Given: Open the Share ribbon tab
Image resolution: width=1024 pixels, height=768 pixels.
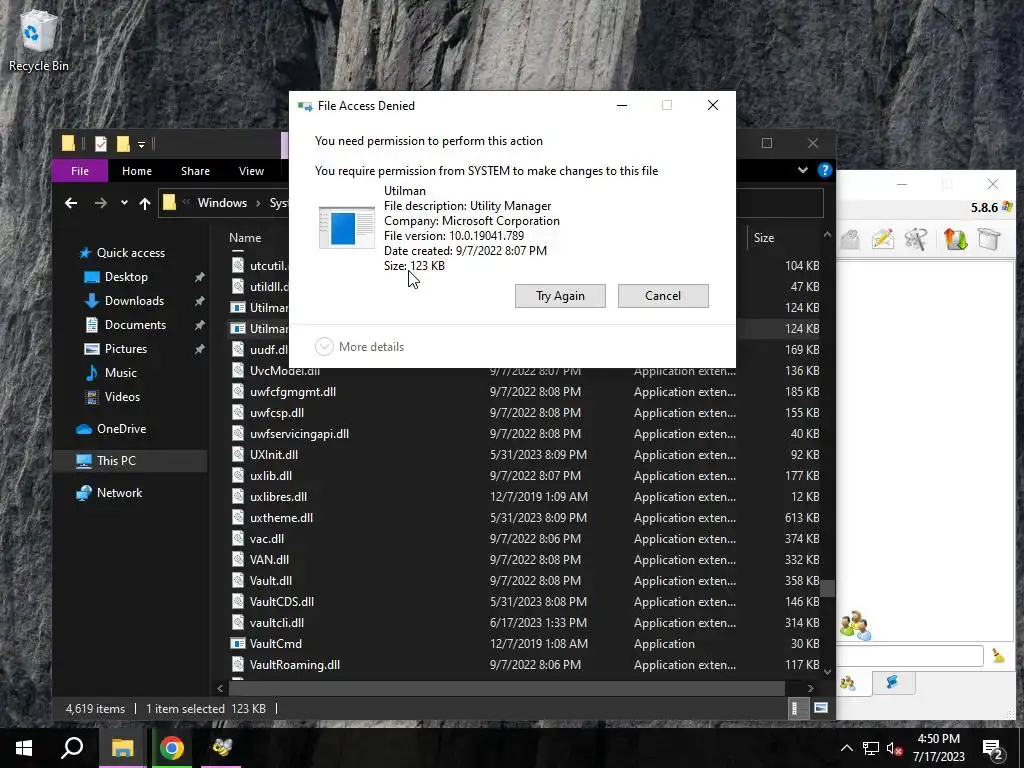Looking at the screenshot, I should point(195,171).
